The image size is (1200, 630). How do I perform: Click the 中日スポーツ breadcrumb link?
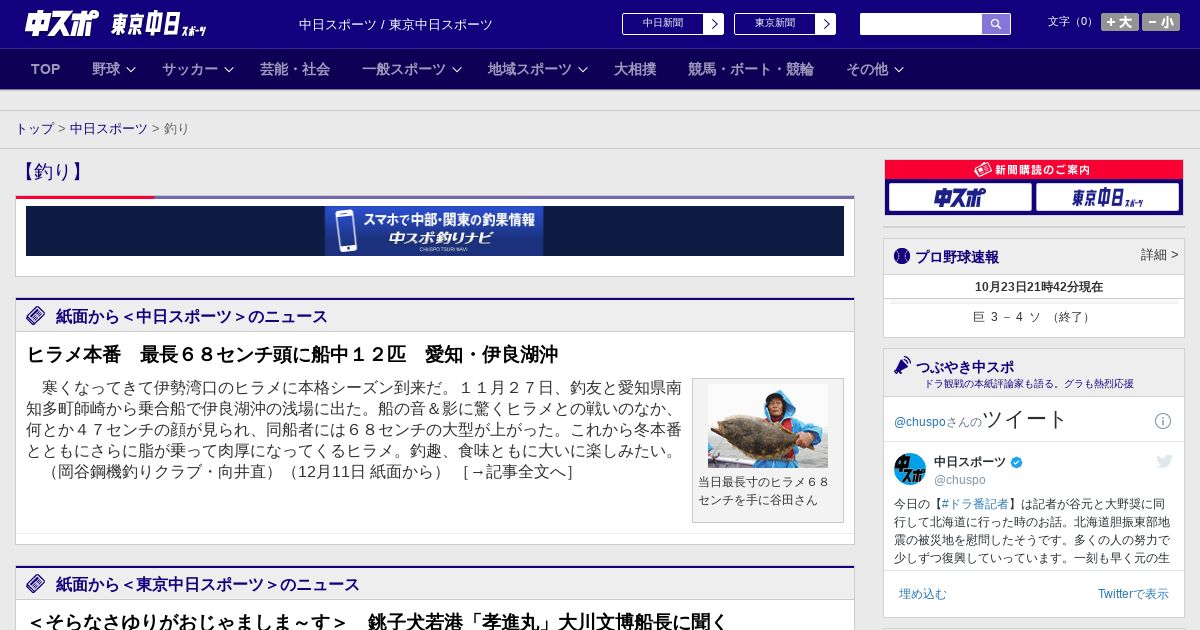click(109, 129)
